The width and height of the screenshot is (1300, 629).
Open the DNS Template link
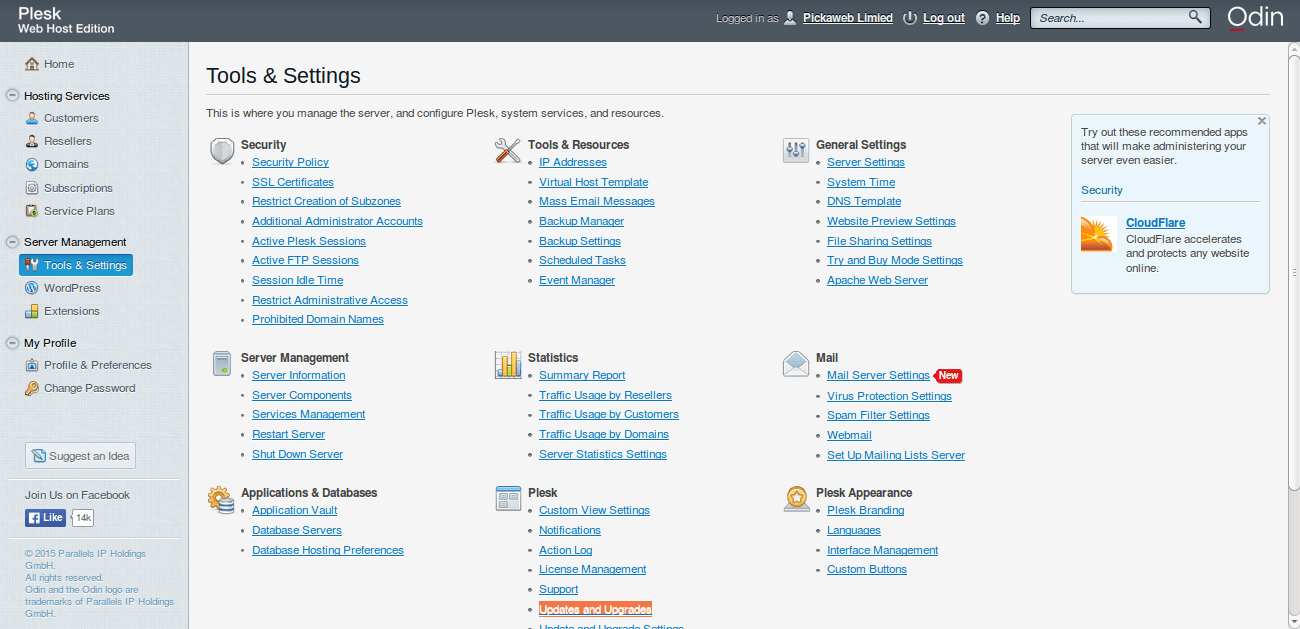tap(864, 201)
